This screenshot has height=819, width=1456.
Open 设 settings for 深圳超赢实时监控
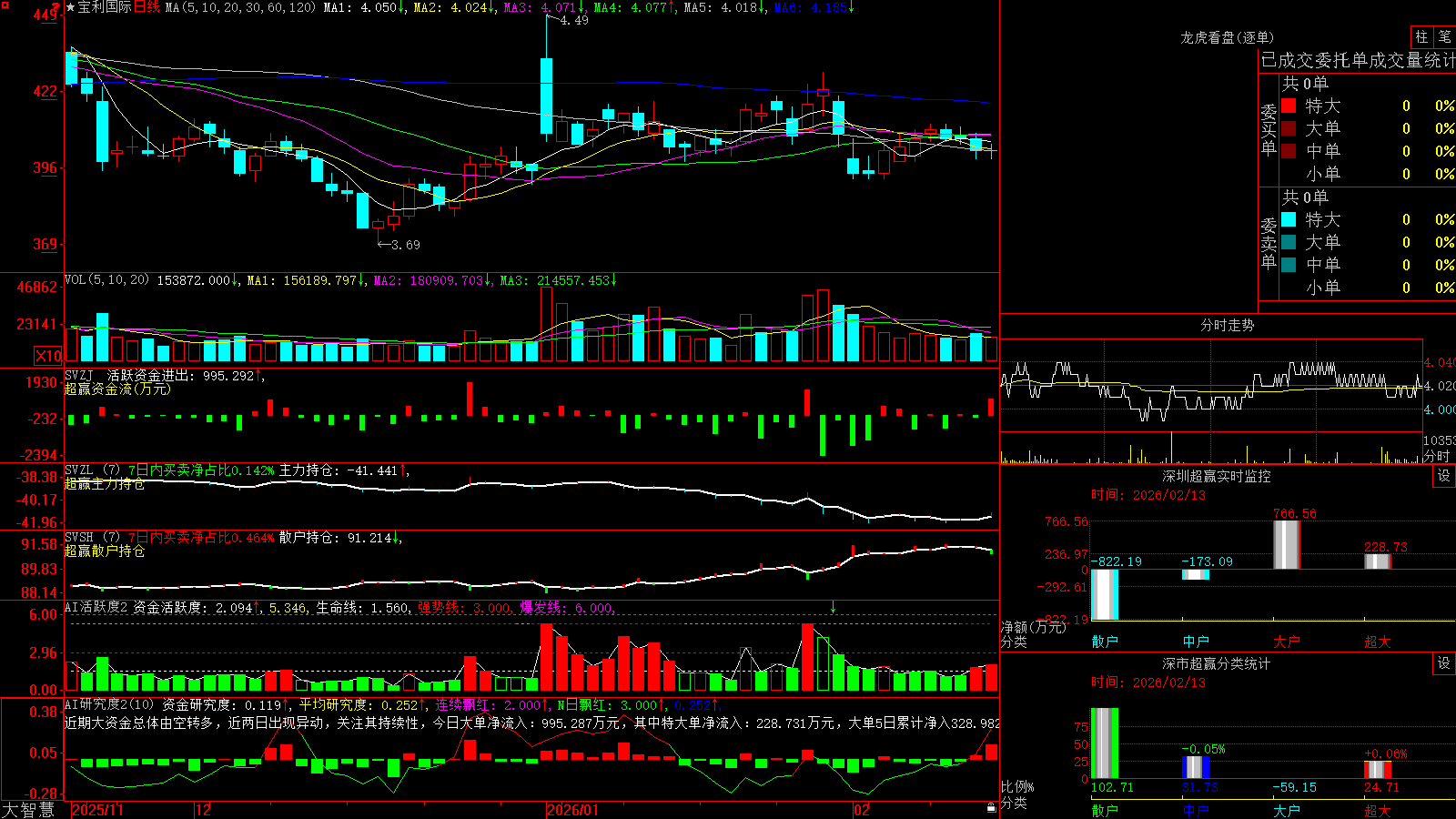point(1444,476)
